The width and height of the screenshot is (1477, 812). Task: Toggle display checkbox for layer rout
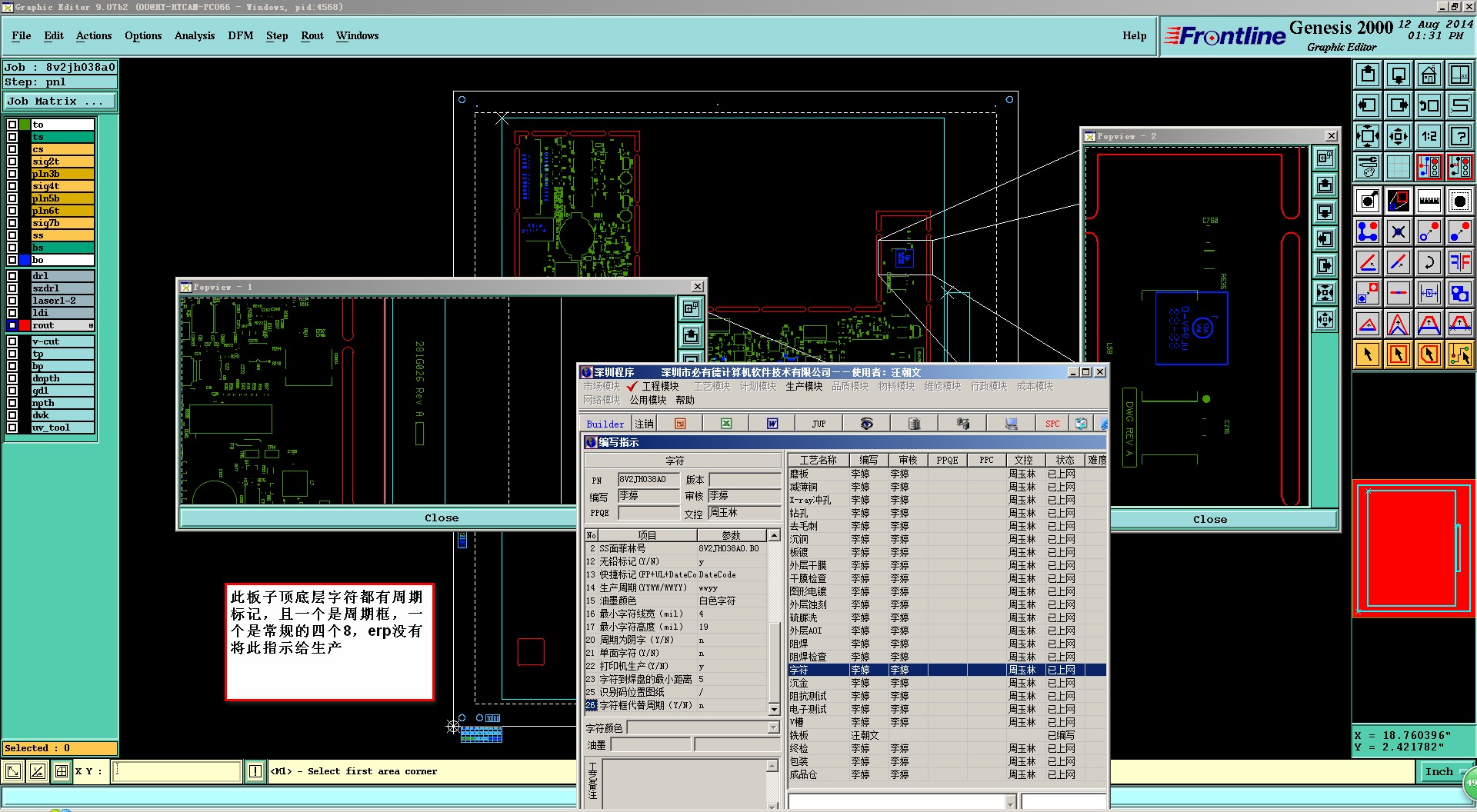click(x=12, y=325)
